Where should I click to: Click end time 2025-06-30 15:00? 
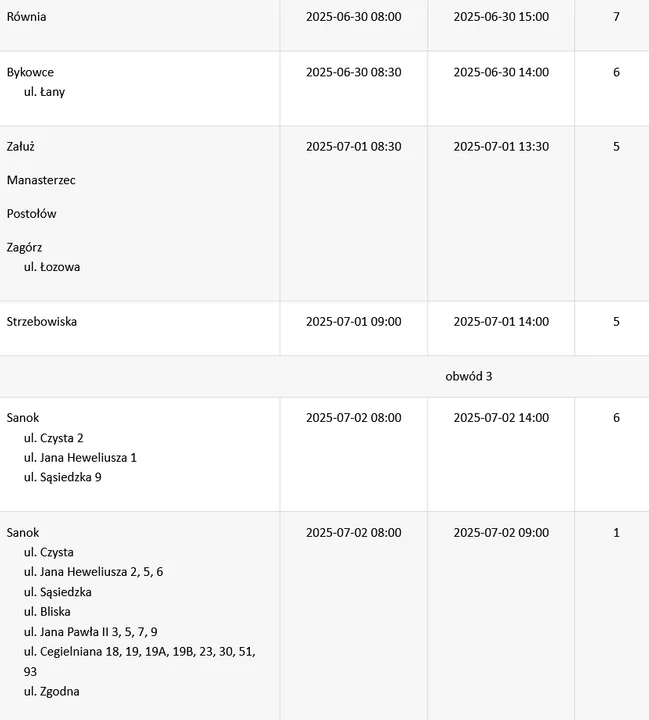coord(501,17)
